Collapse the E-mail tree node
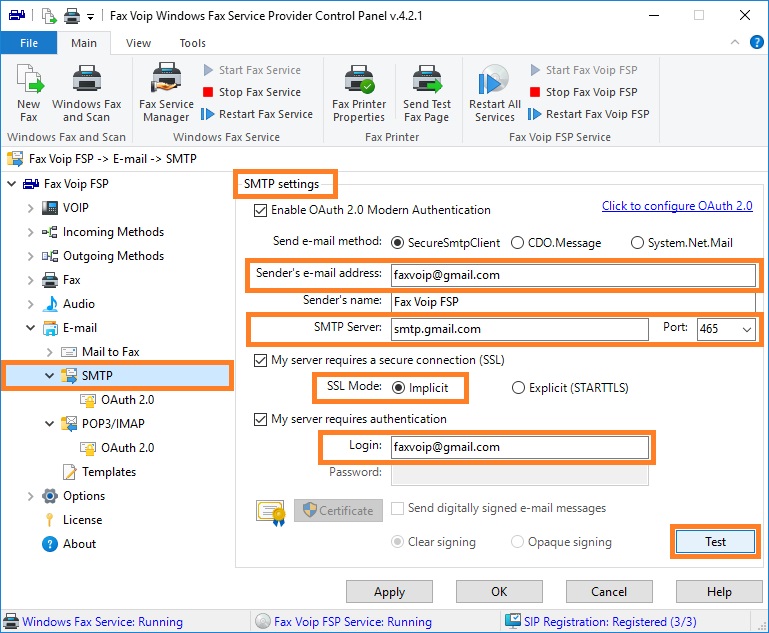769x633 pixels. pyautogui.click(x=30, y=328)
